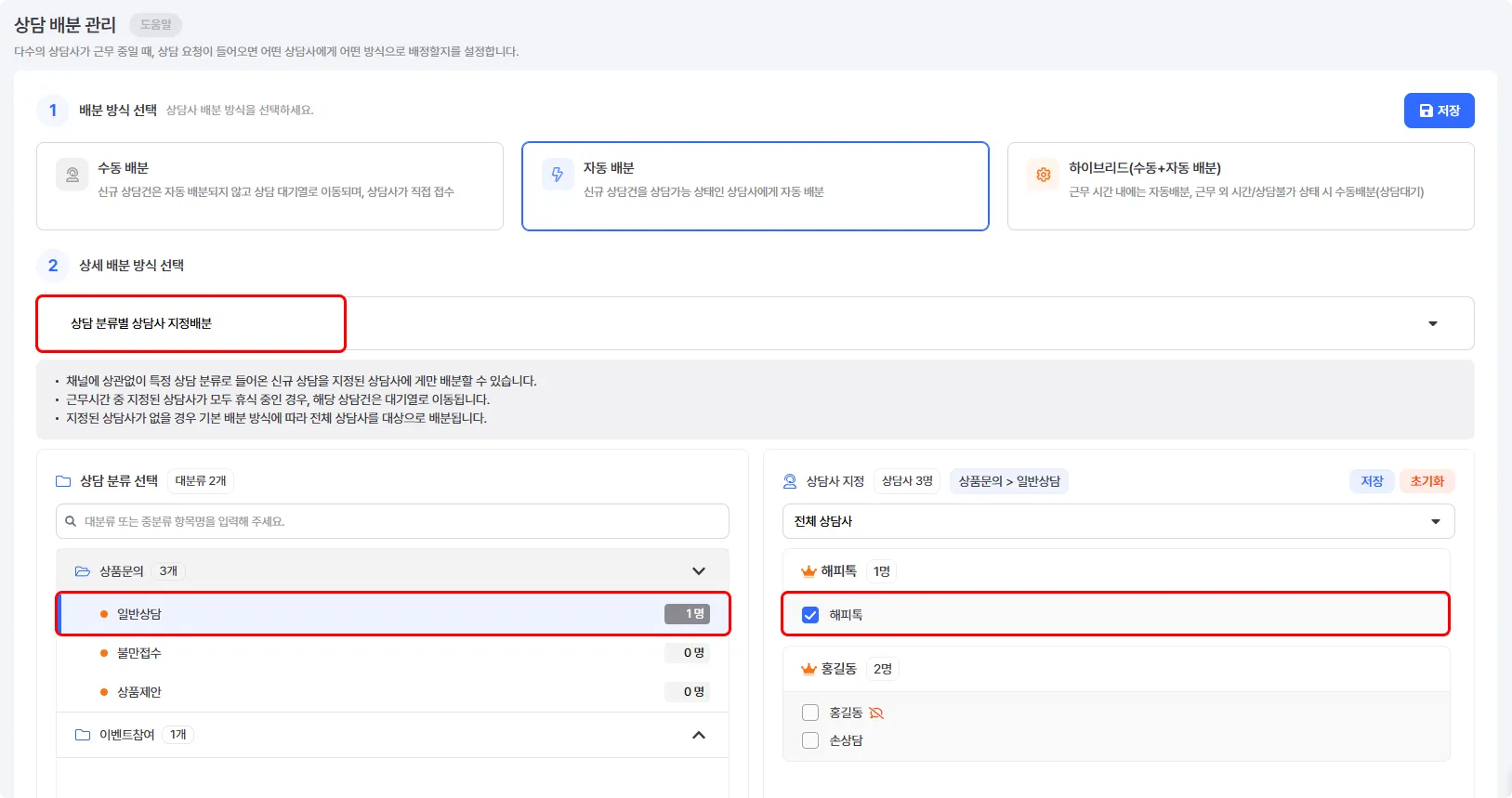Click the 상품문의 open folder icon

pos(83,571)
